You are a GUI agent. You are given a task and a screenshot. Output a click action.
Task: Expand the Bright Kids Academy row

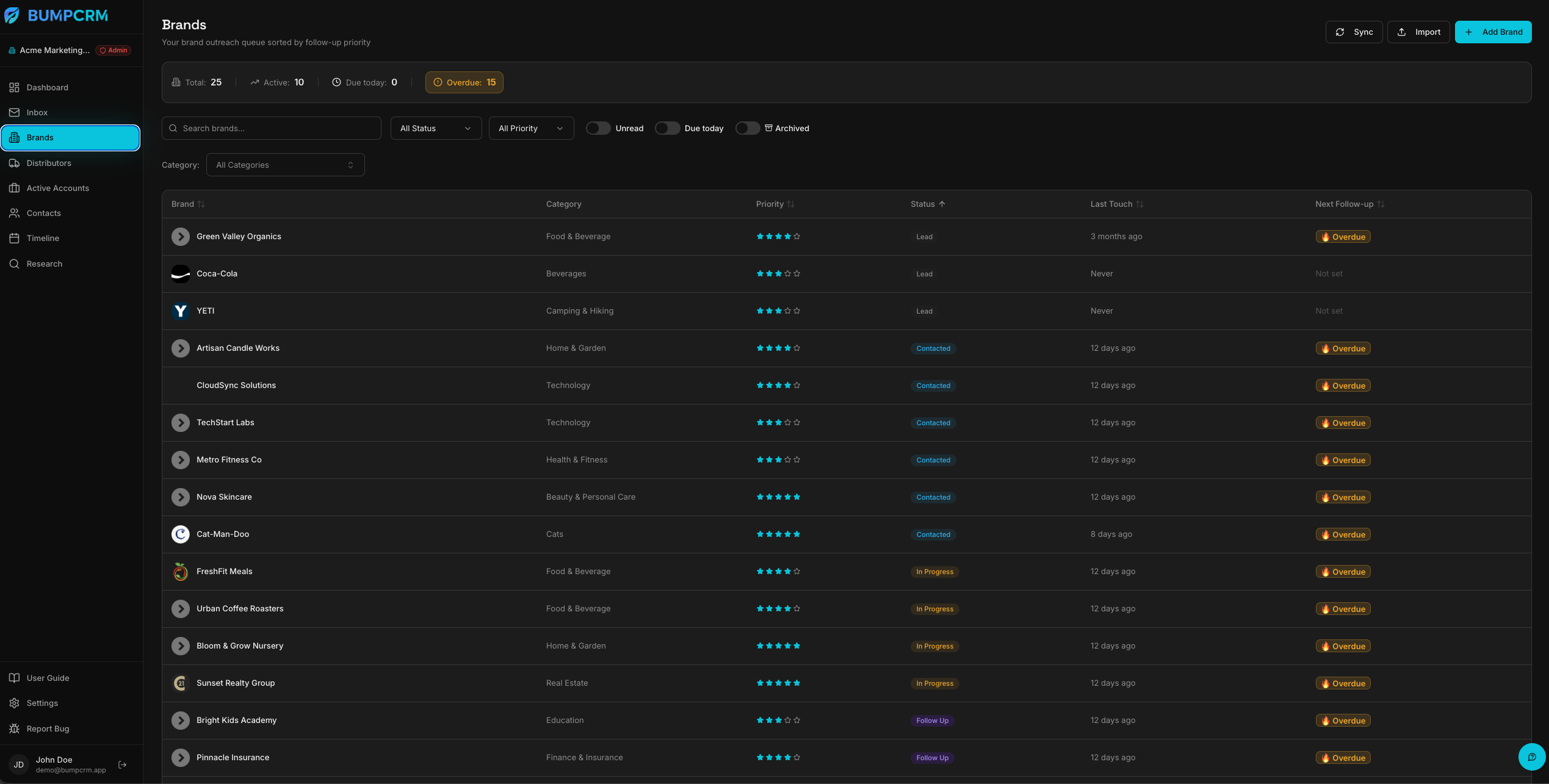180,721
